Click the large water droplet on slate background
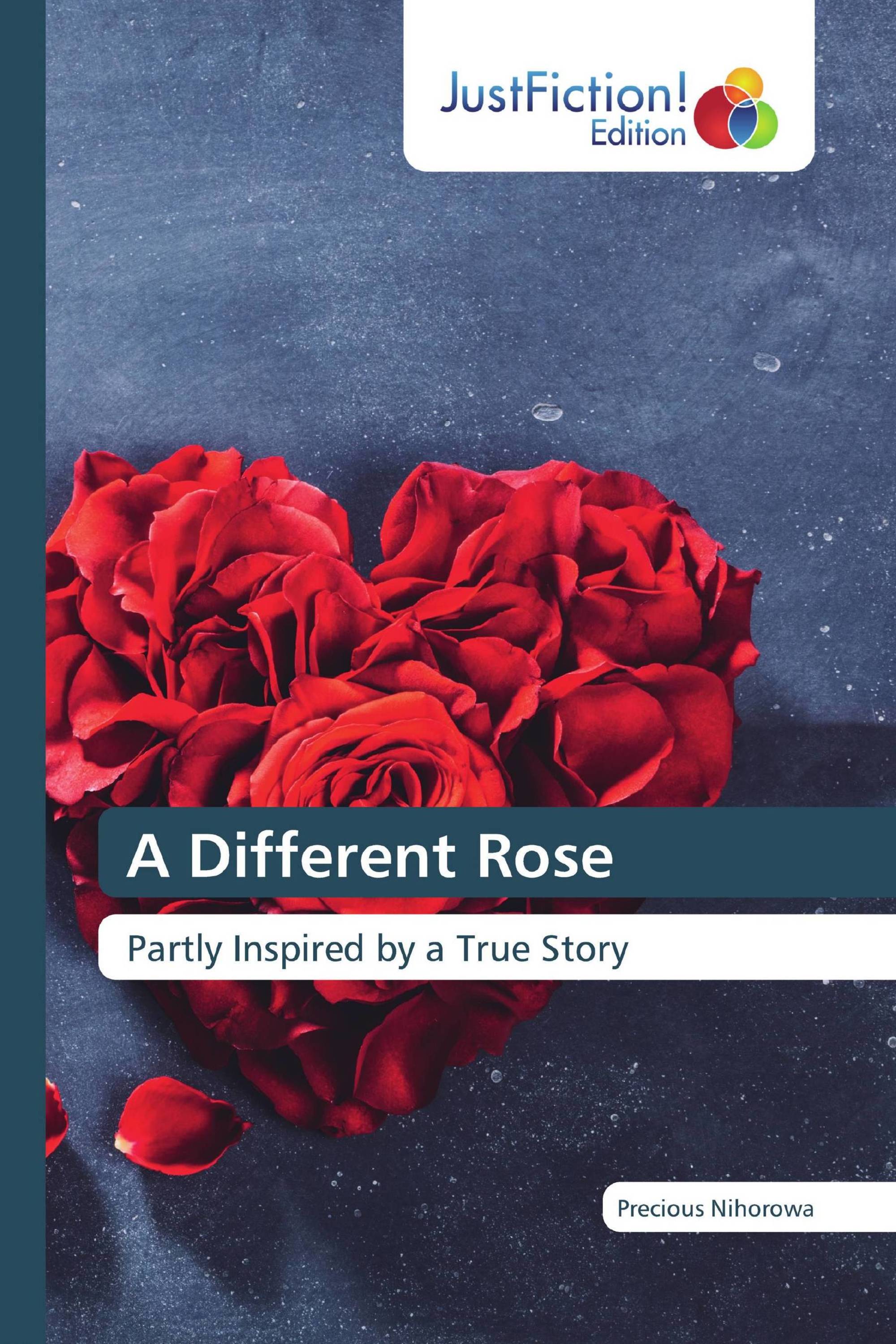The width and height of the screenshot is (896, 1344). (x=547, y=411)
